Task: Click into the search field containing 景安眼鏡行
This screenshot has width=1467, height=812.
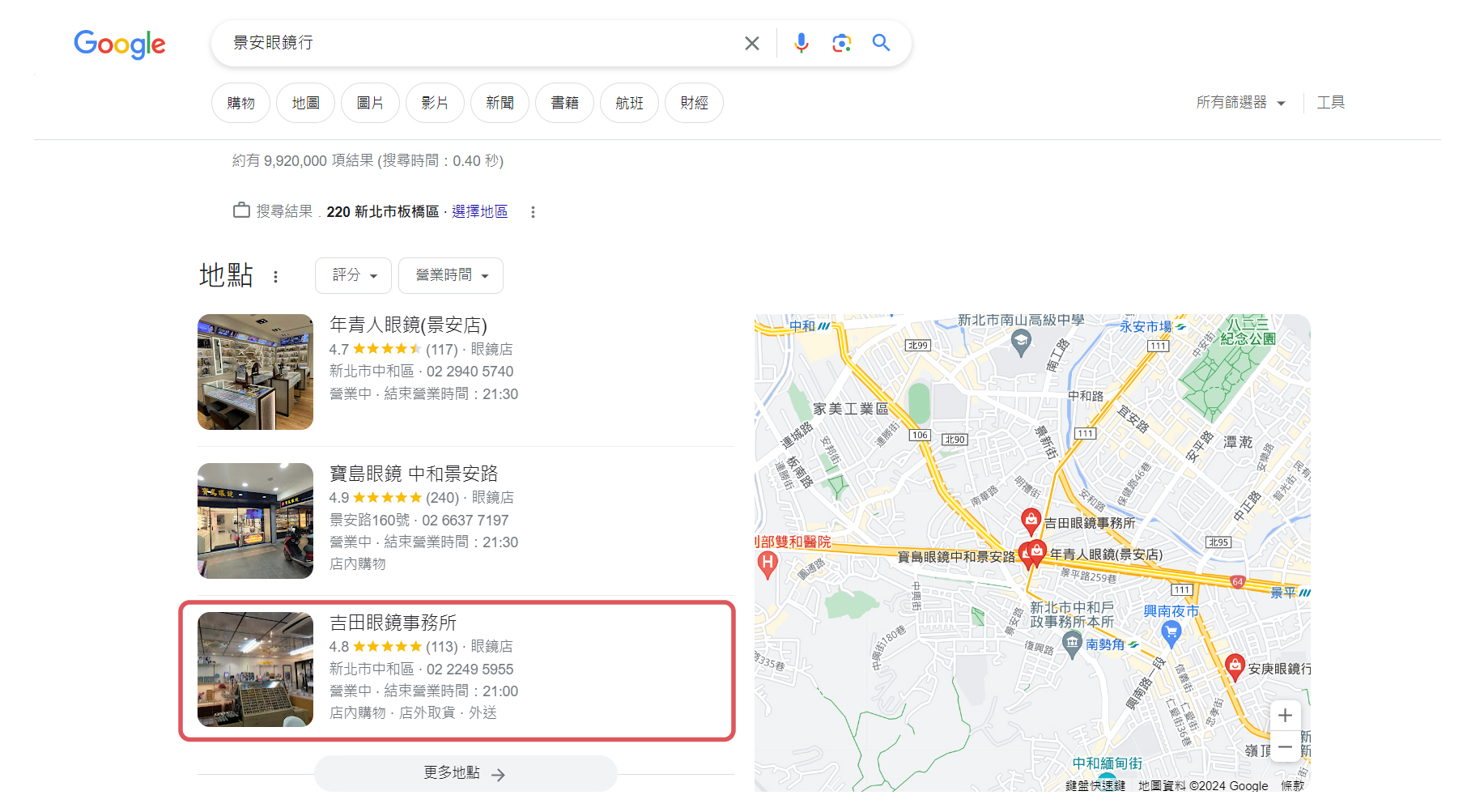Action: point(478,43)
